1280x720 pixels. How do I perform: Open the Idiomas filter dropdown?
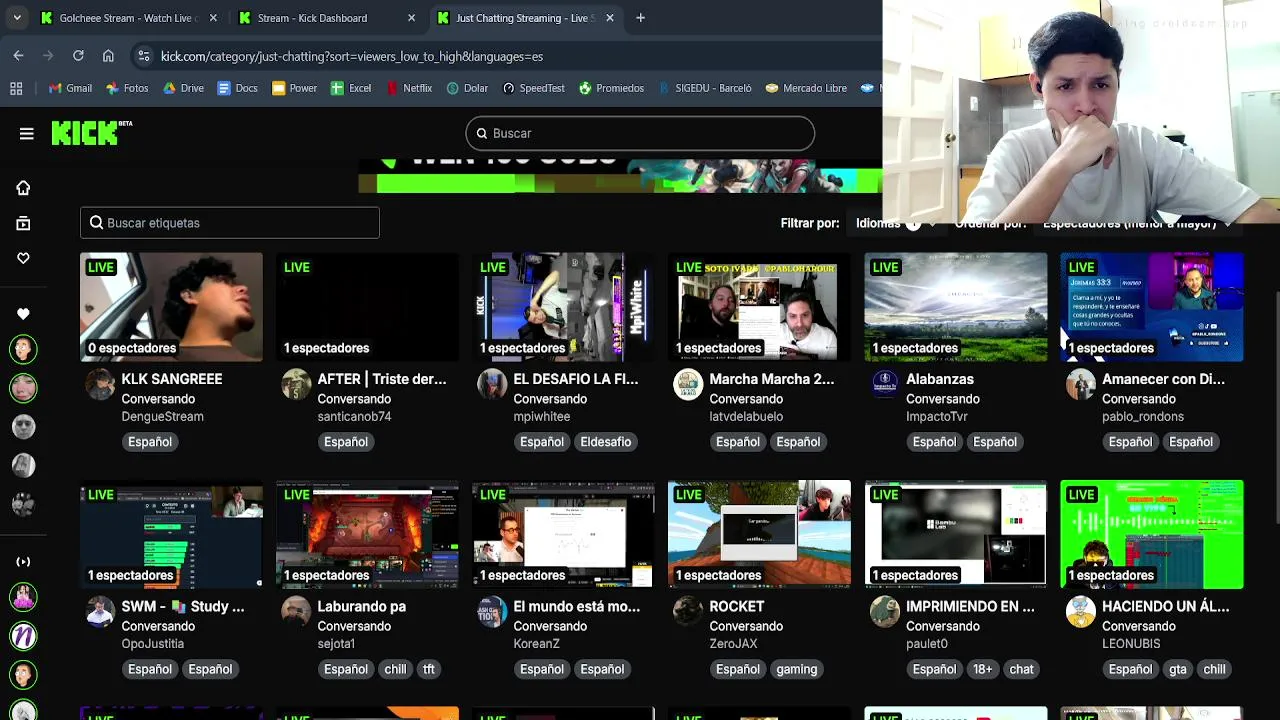[x=895, y=223]
